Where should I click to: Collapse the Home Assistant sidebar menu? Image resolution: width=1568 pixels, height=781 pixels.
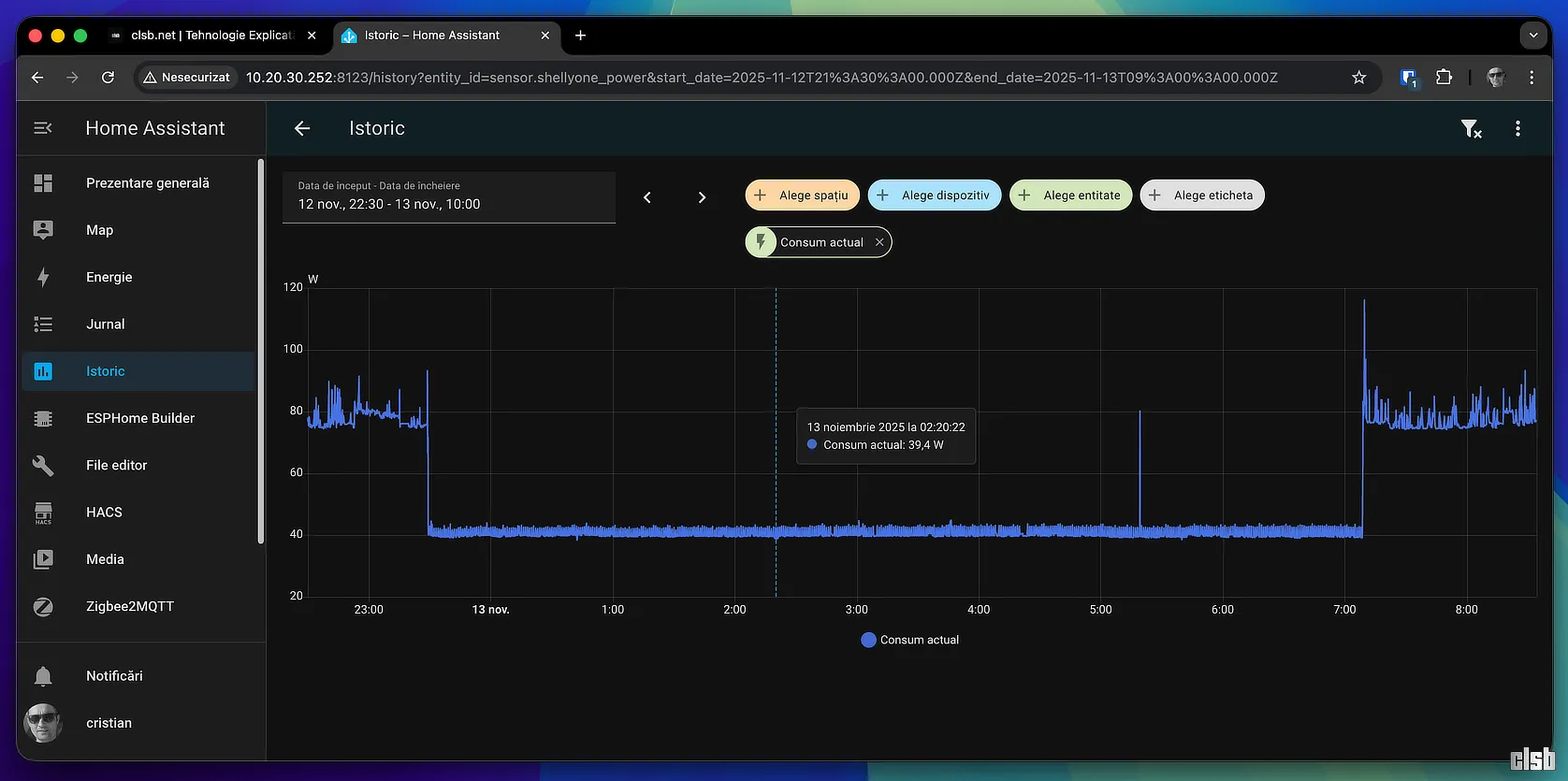(43, 128)
